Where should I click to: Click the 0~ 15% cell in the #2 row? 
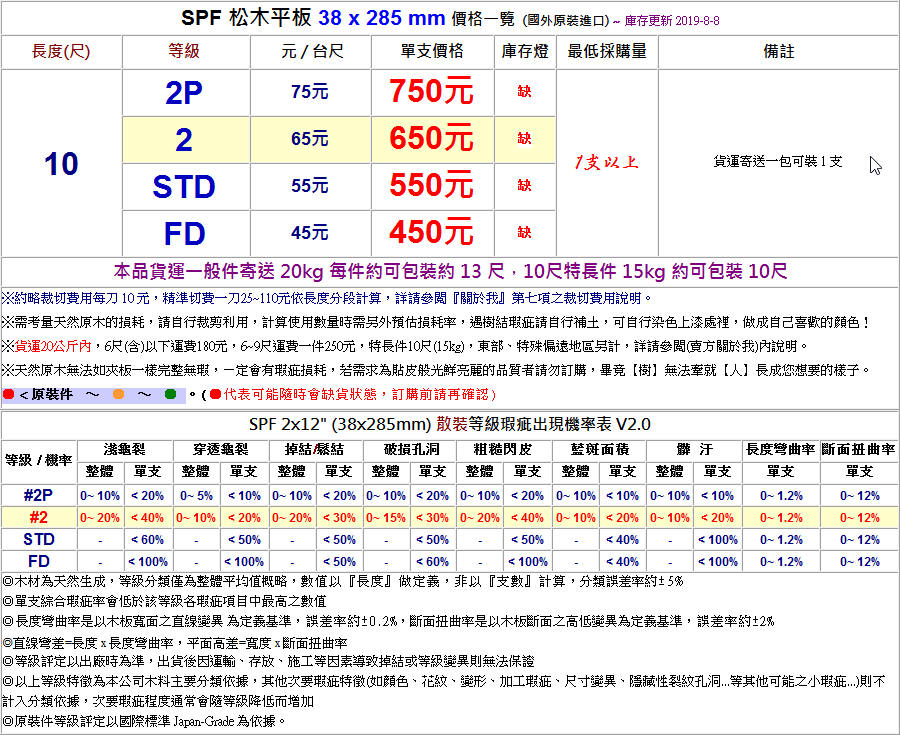(x=386, y=518)
